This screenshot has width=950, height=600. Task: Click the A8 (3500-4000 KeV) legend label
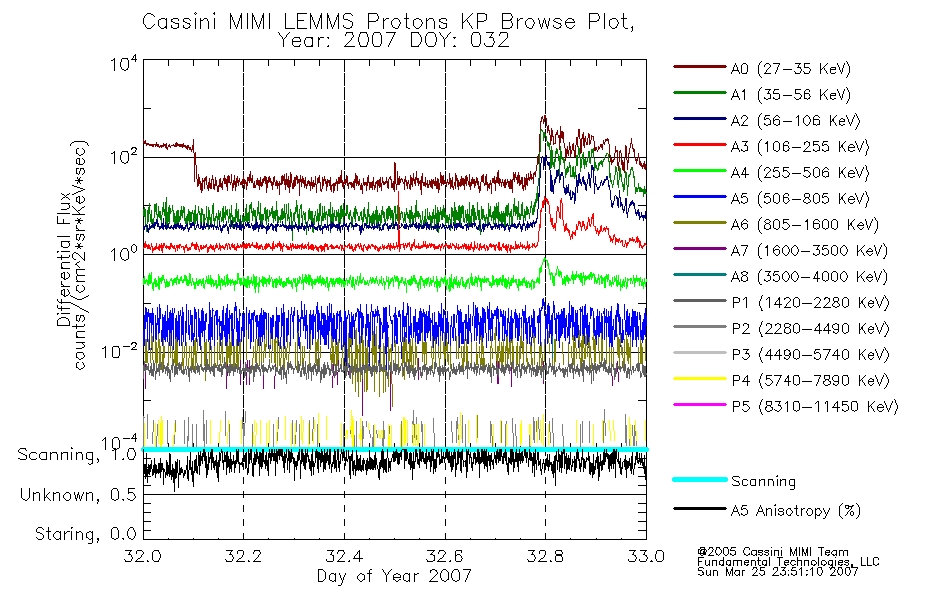(x=809, y=277)
